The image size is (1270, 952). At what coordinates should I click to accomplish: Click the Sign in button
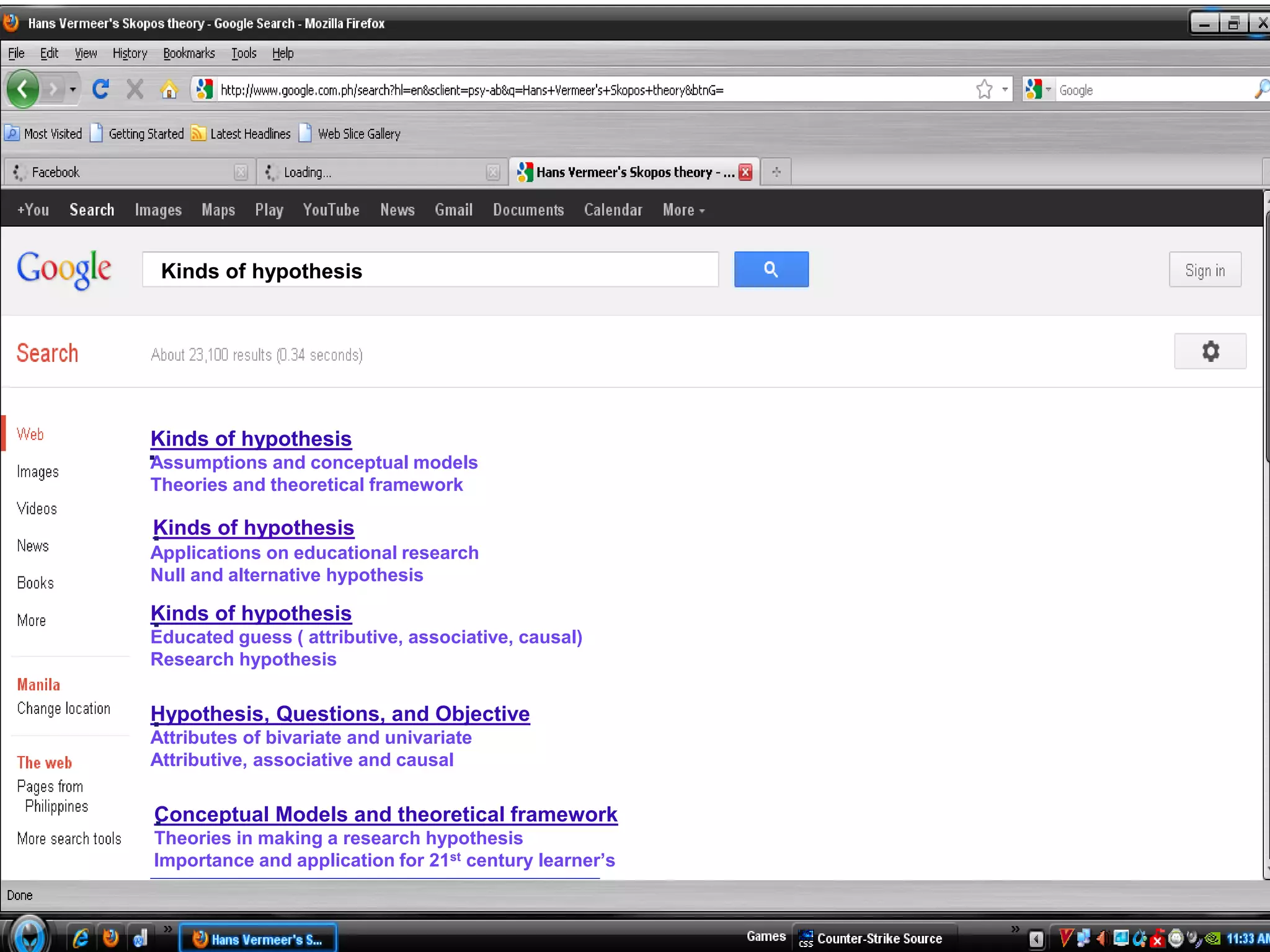(1205, 270)
